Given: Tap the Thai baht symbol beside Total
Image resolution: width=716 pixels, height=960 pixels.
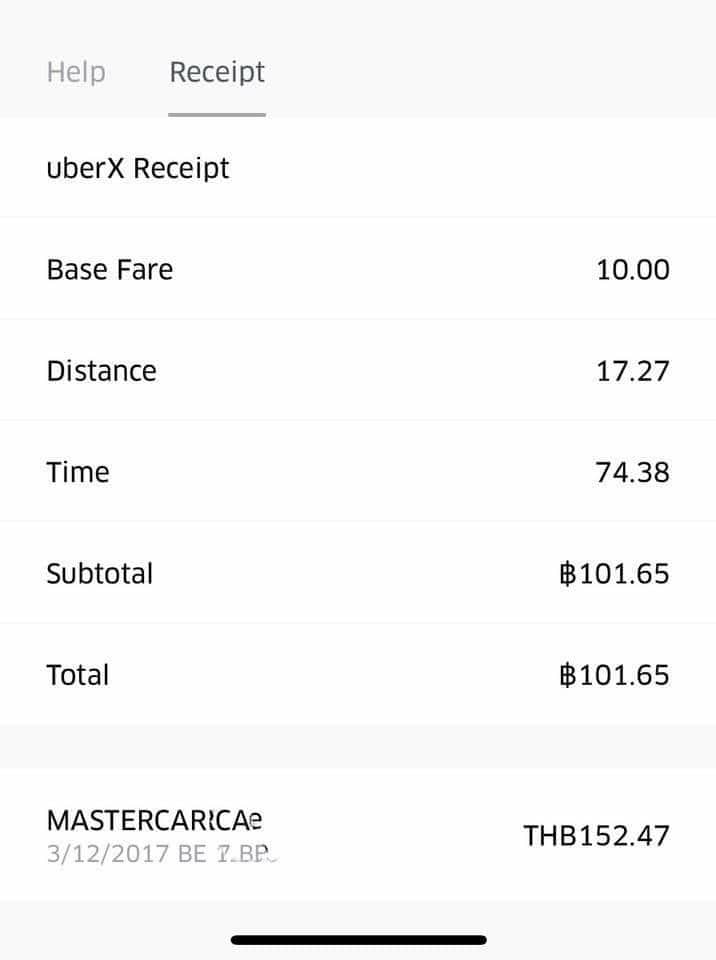Looking at the screenshot, I should tap(568, 675).
